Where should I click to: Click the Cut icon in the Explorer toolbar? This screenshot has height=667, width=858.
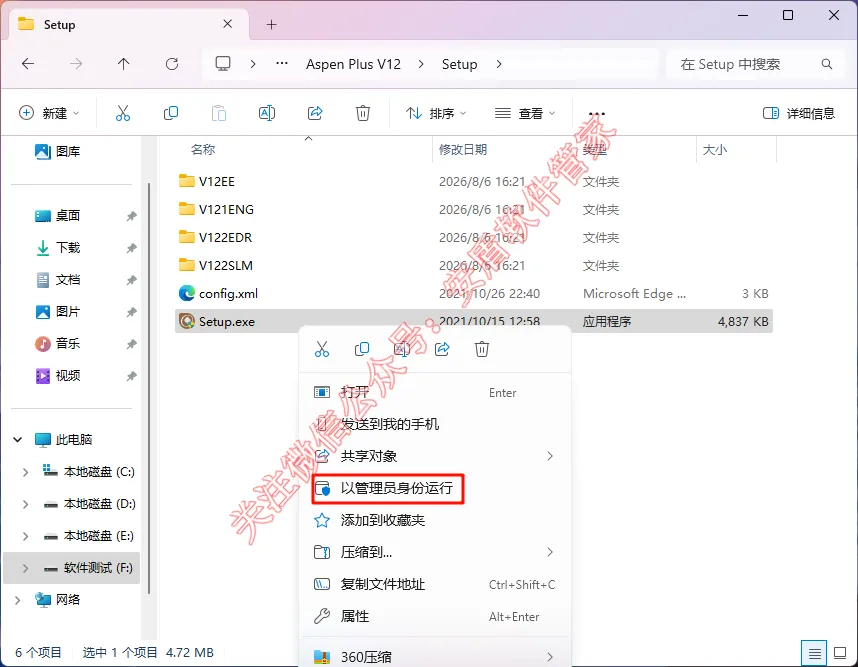[123, 113]
